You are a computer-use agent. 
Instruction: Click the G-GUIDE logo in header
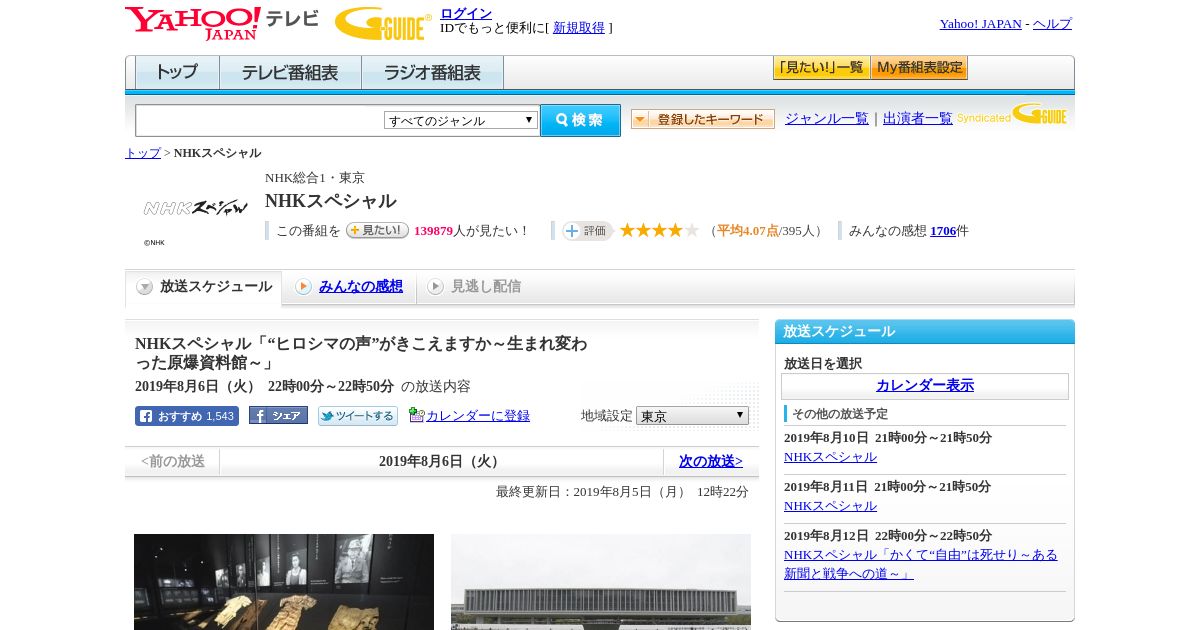[x=383, y=23]
